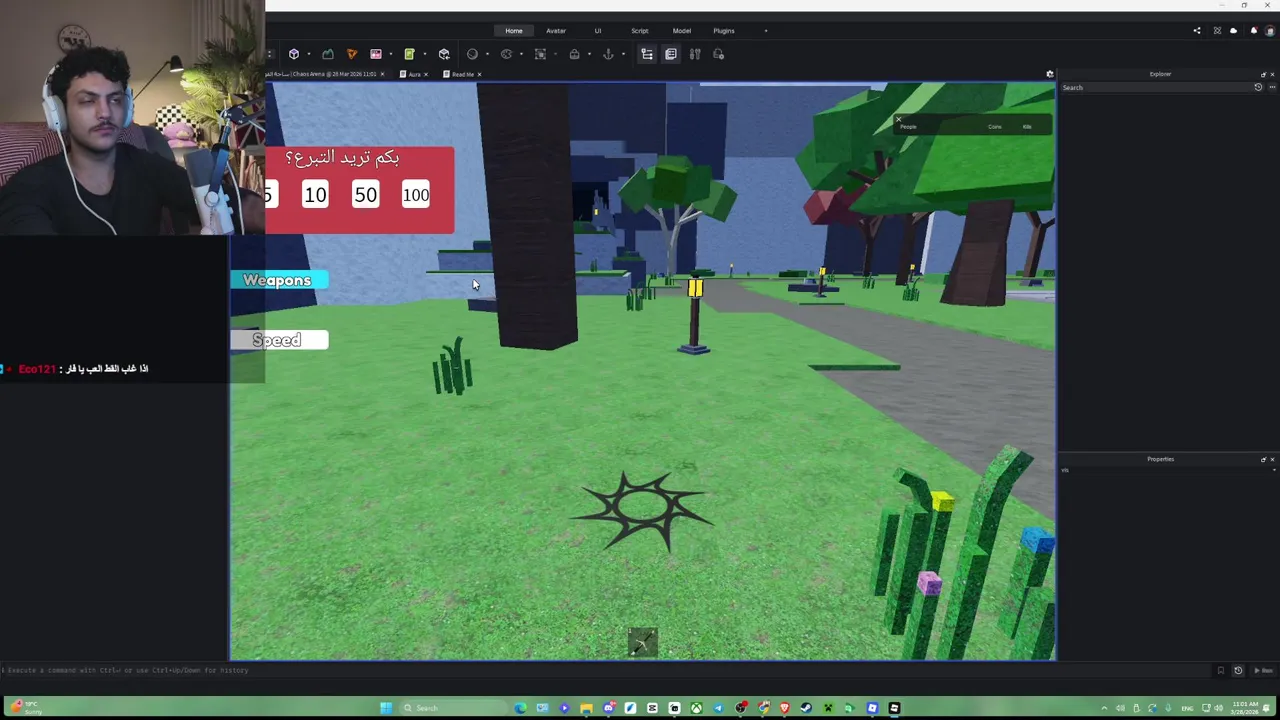The height and width of the screenshot is (720, 1280).
Task: Close the Aura document tab
Action: pyautogui.click(x=426, y=74)
